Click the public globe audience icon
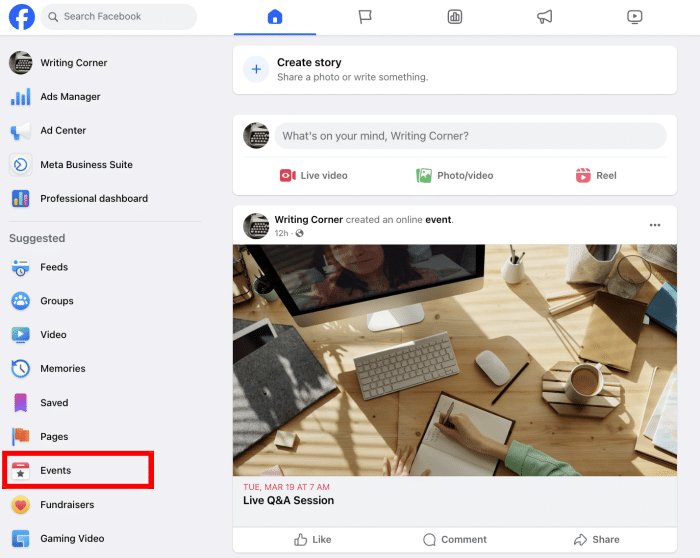This screenshot has width=700, height=558. coord(300,233)
